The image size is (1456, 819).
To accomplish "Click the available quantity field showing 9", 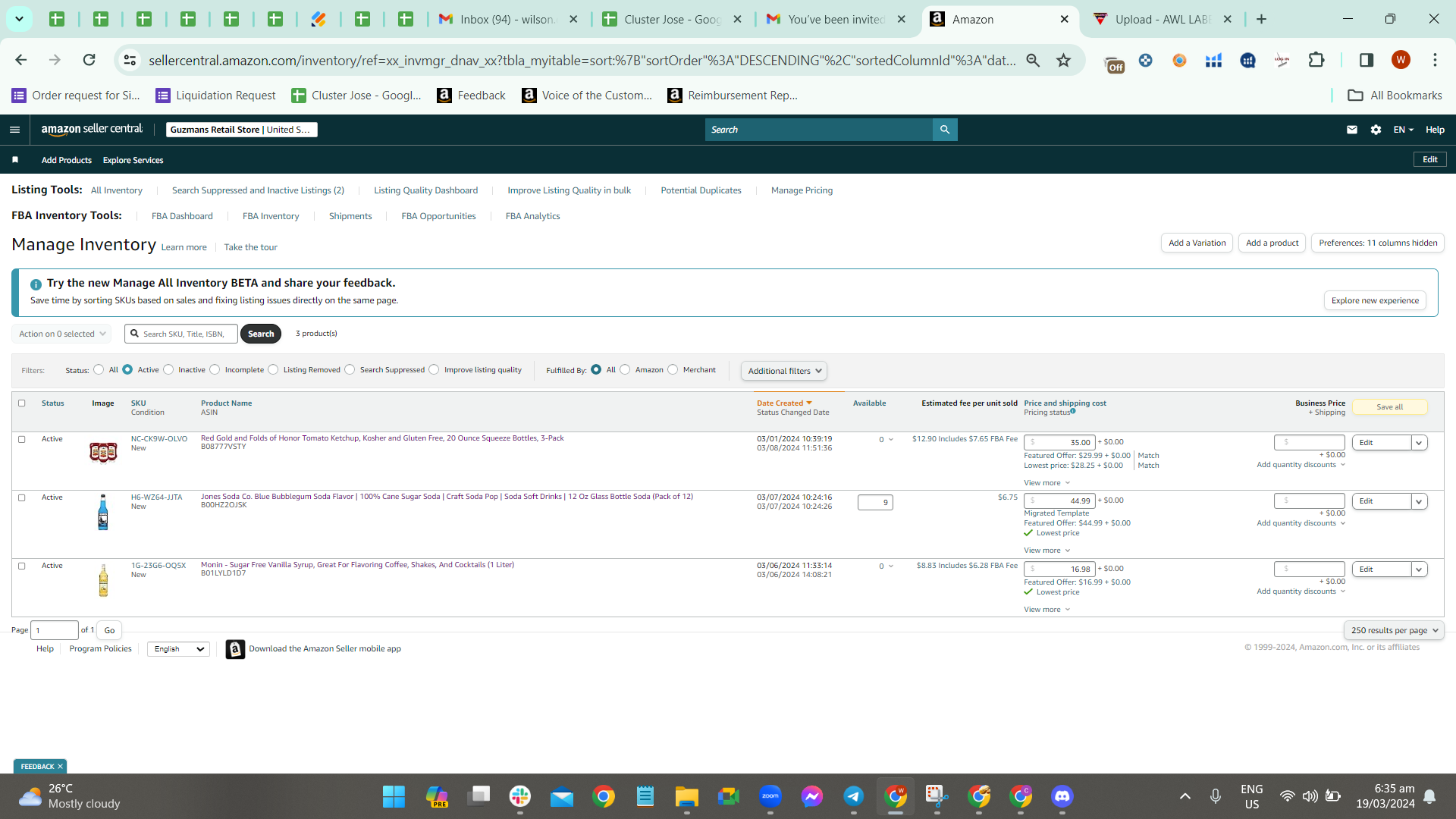I will pos(875,502).
